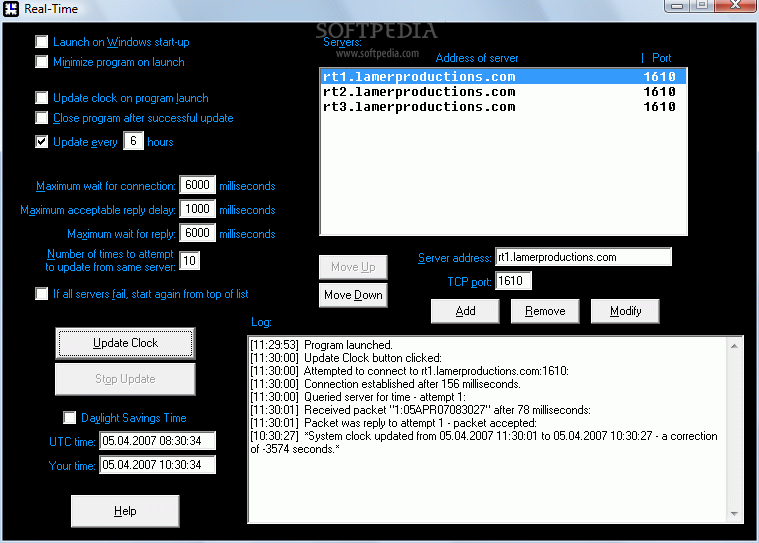This screenshot has width=759, height=543.
Task: Click the 'Received packet' log line
Action: point(420,410)
